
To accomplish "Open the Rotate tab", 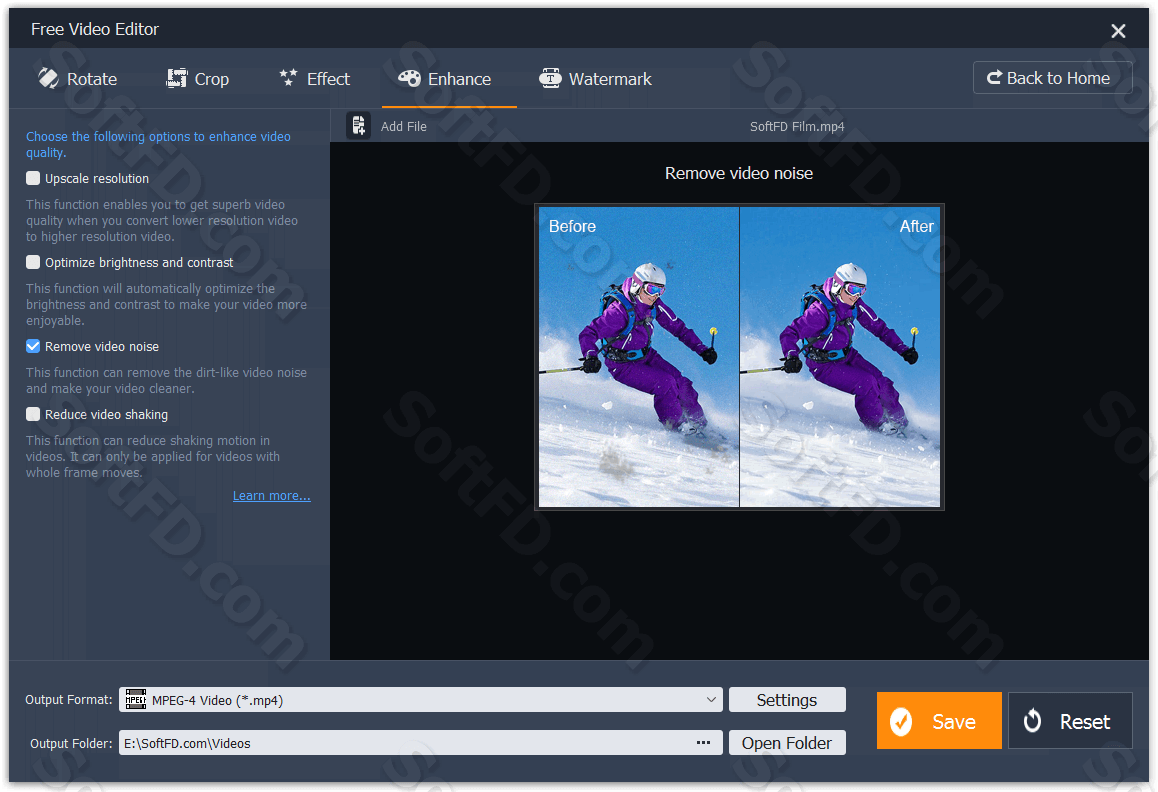I will (x=78, y=79).
